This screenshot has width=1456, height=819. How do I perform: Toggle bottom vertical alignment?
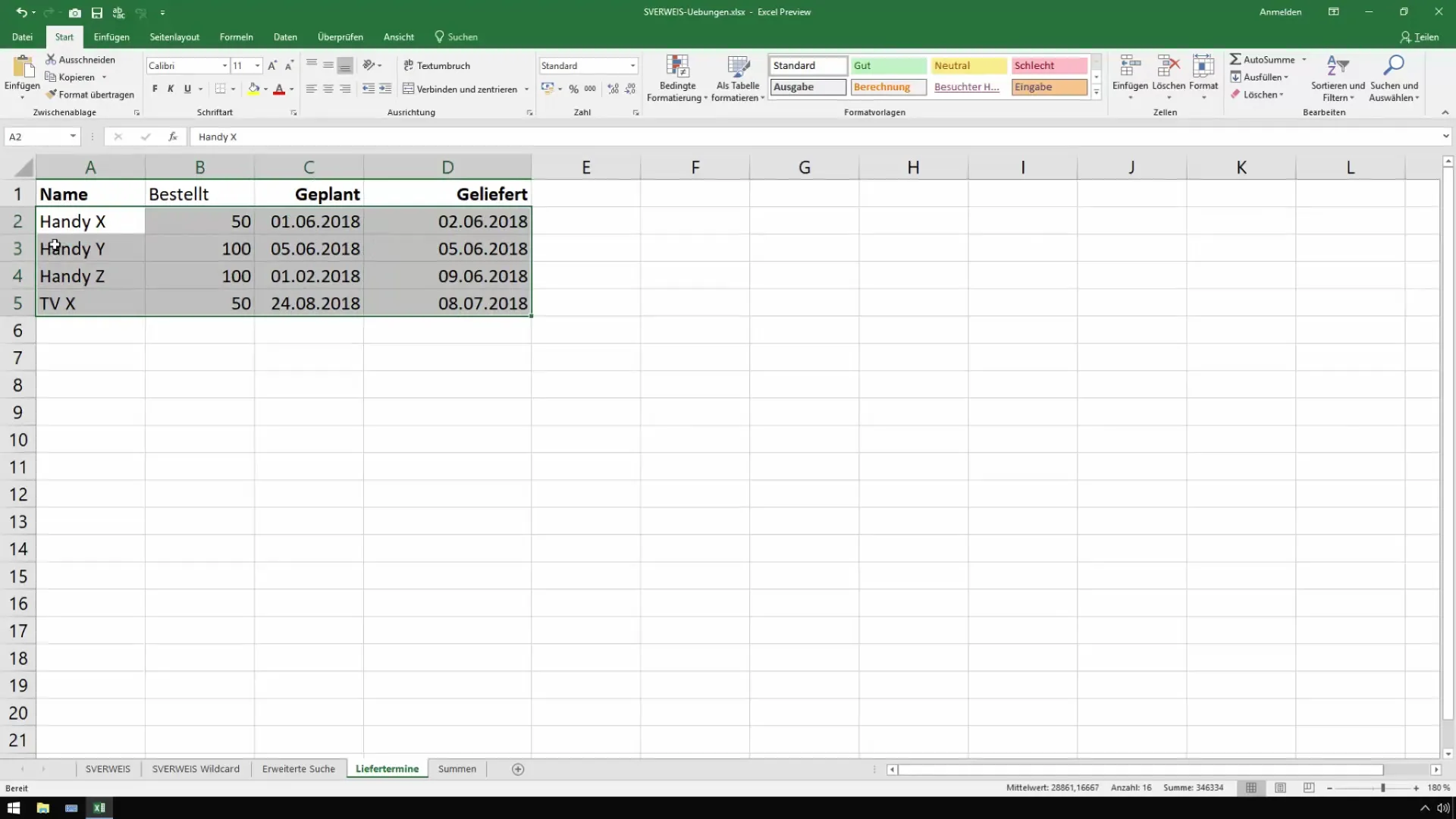point(345,65)
